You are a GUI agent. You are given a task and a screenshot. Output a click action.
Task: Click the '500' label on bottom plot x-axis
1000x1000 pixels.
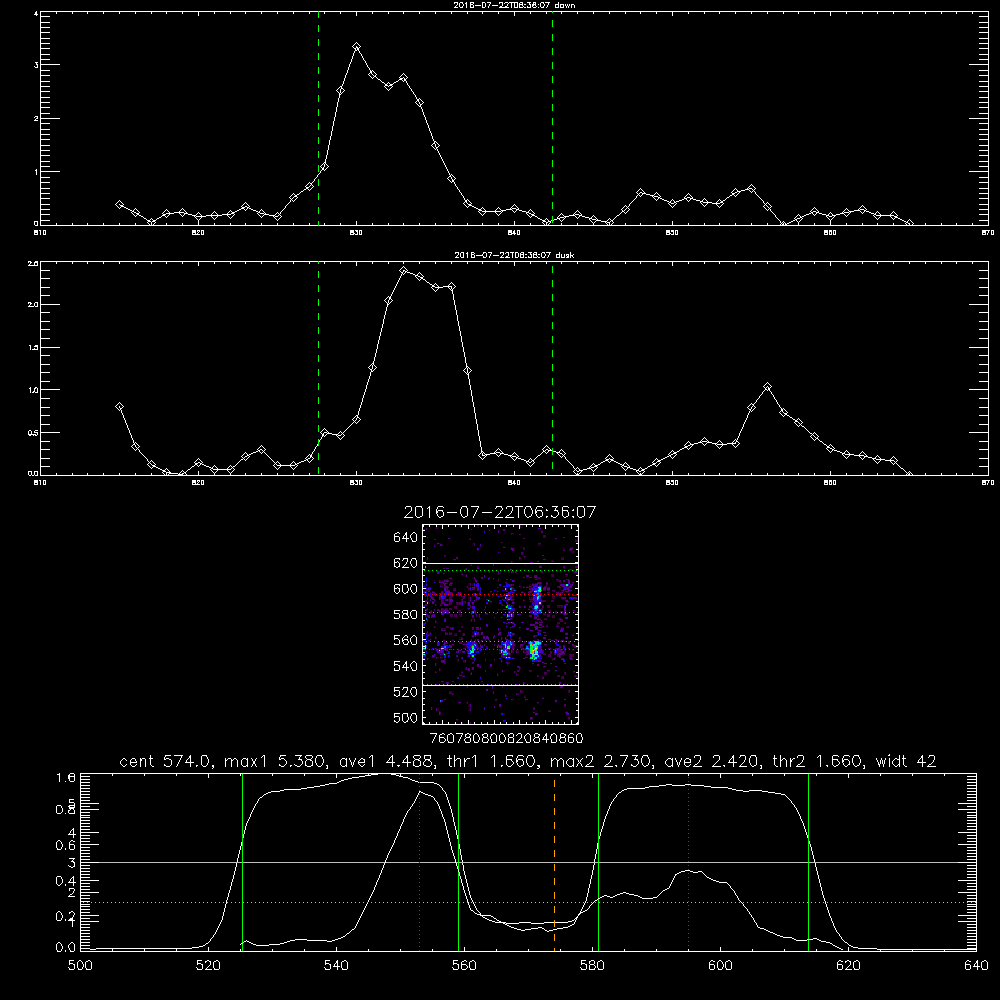coord(80,966)
